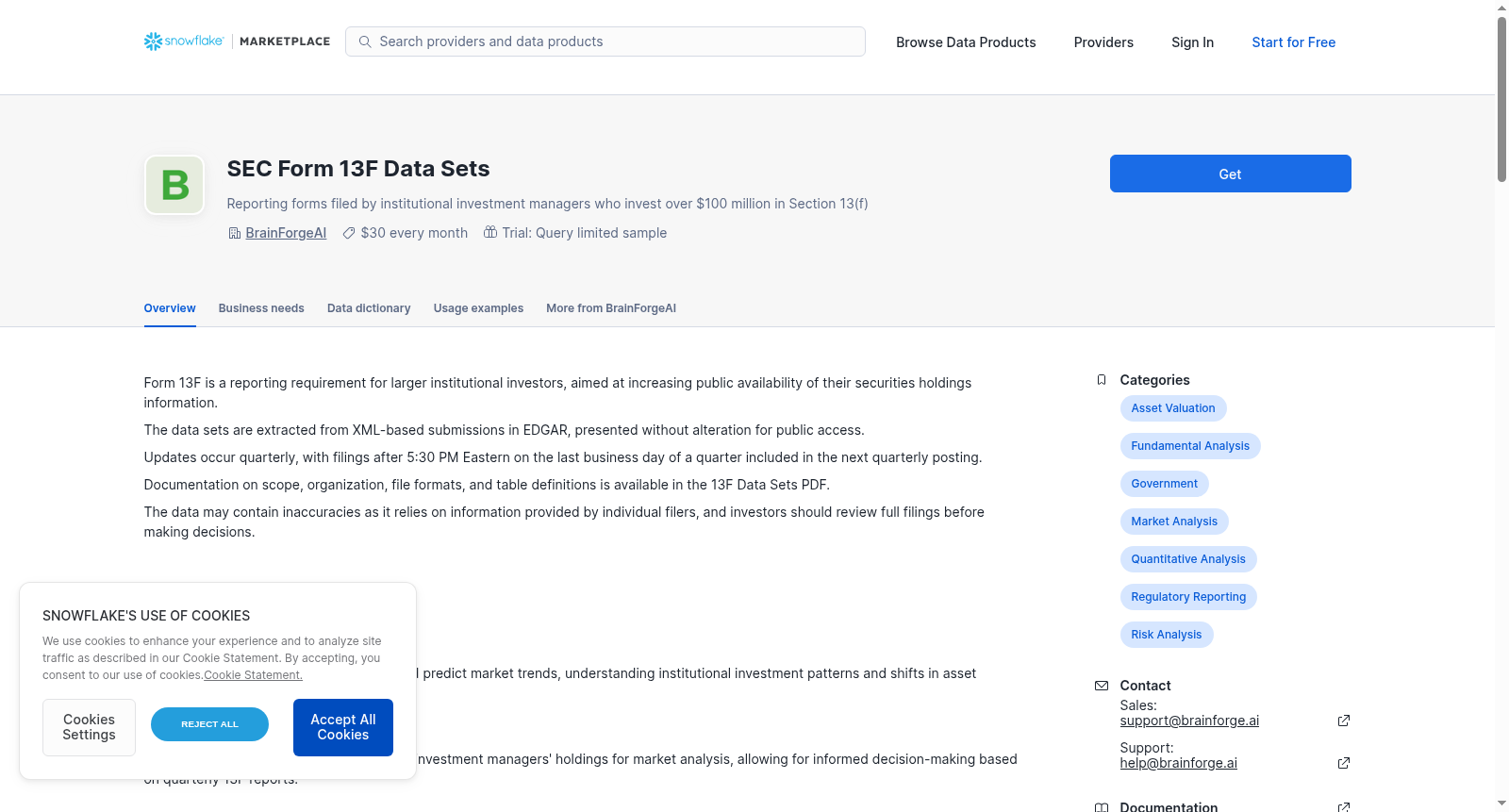Click the trial gift icon
Screen dimensions: 1509x812
[490, 232]
